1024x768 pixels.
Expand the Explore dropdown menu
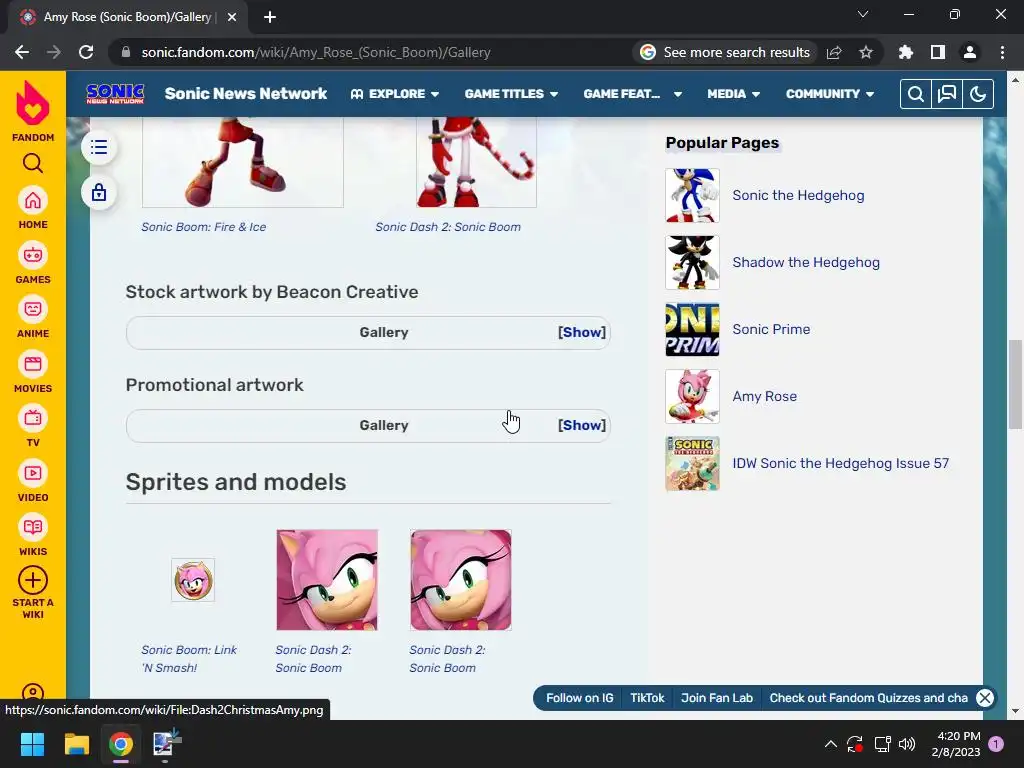pyautogui.click(x=394, y=94)
